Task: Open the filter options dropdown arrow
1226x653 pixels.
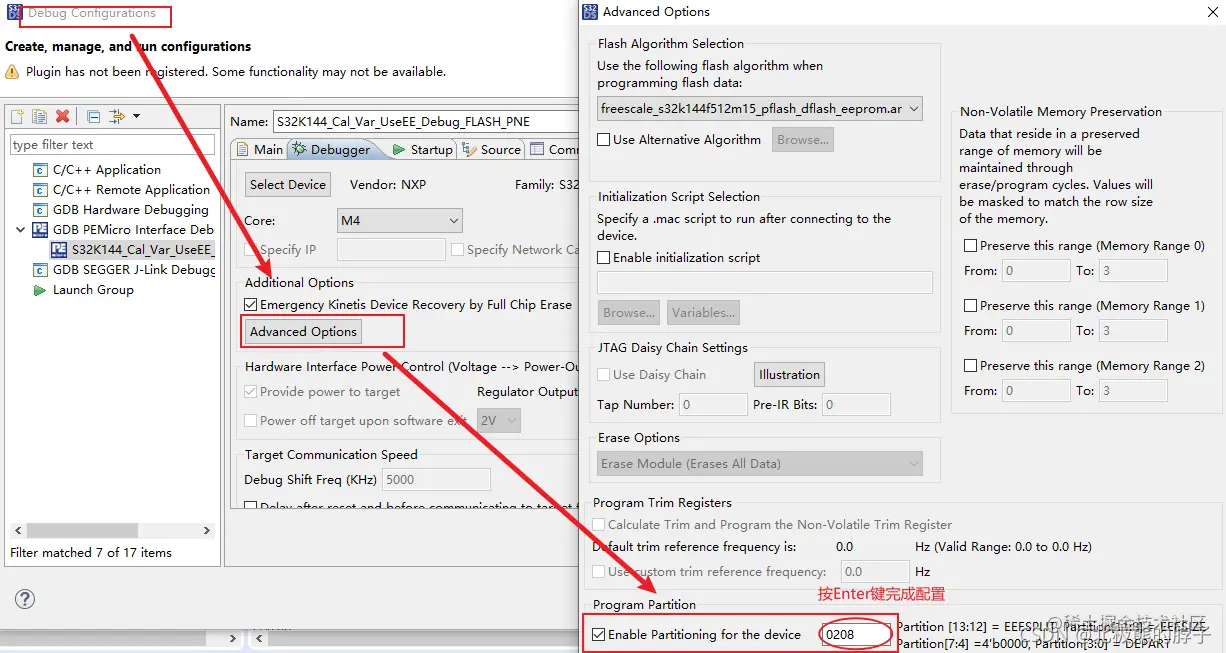Action: (x=136, y=117)
